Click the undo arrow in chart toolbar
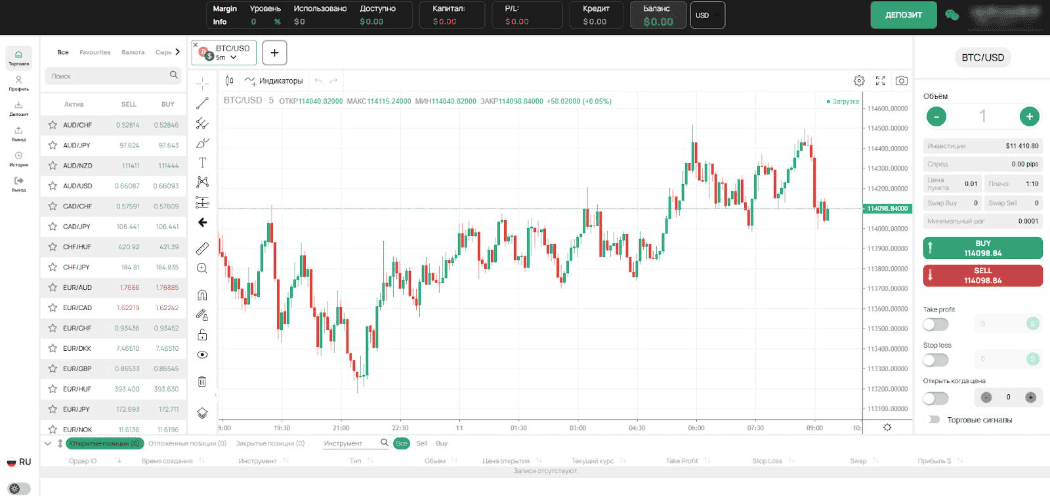The width and height of the screenshot is (1050, 496). tap(318, 80)
